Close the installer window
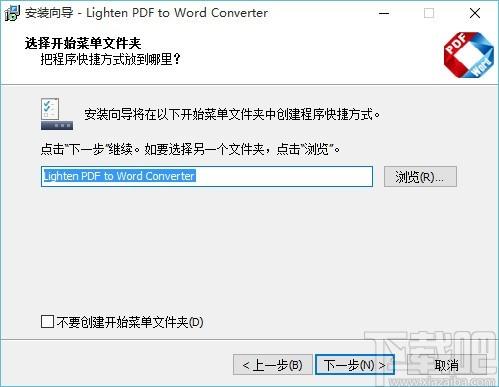 475,13
